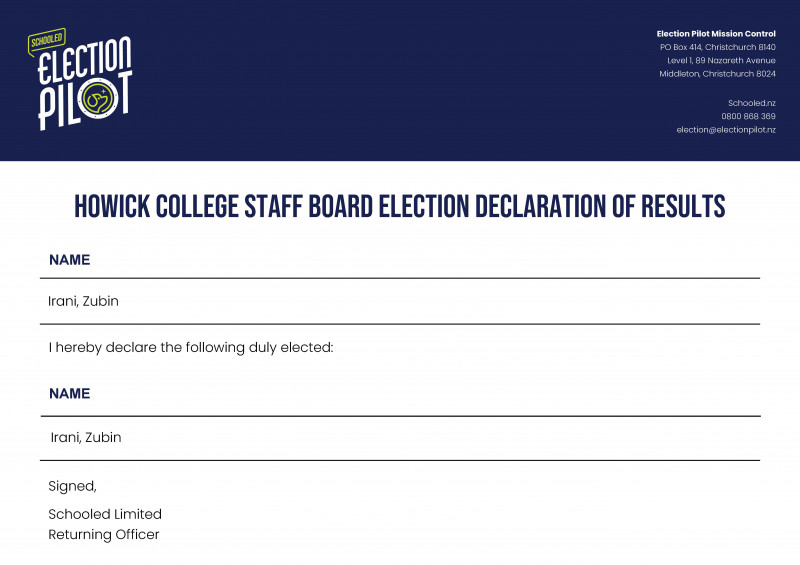Click the porthole emblem in the Pilot logo
800x565 pixels.
pos(98,98)
